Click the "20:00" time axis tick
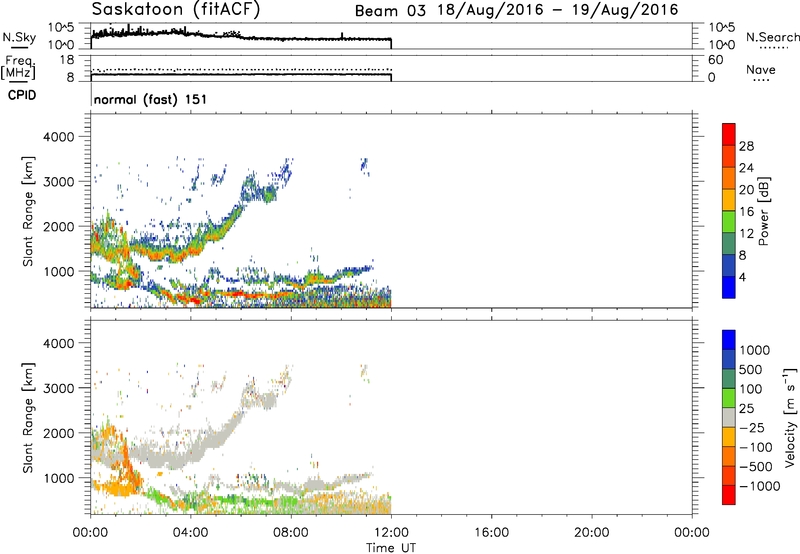 click(x=592, y=533)
